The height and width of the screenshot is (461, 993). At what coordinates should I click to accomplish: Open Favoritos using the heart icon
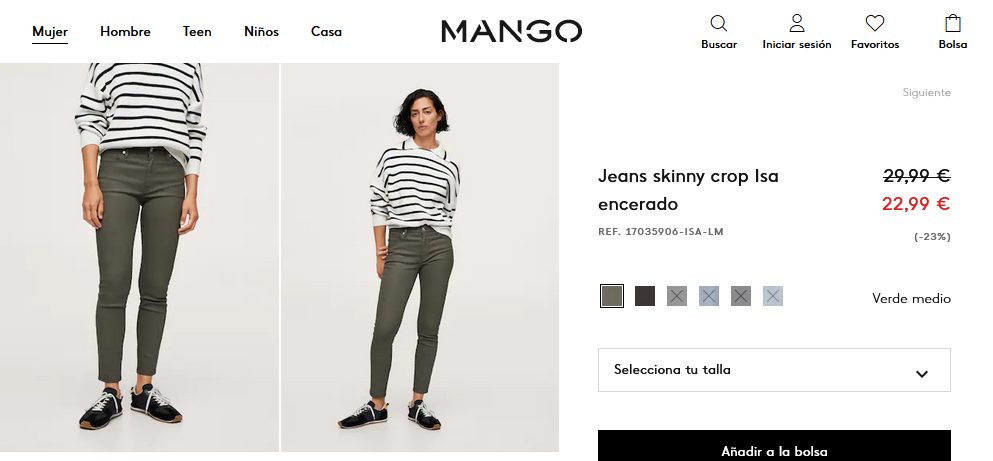coord(875,23)
